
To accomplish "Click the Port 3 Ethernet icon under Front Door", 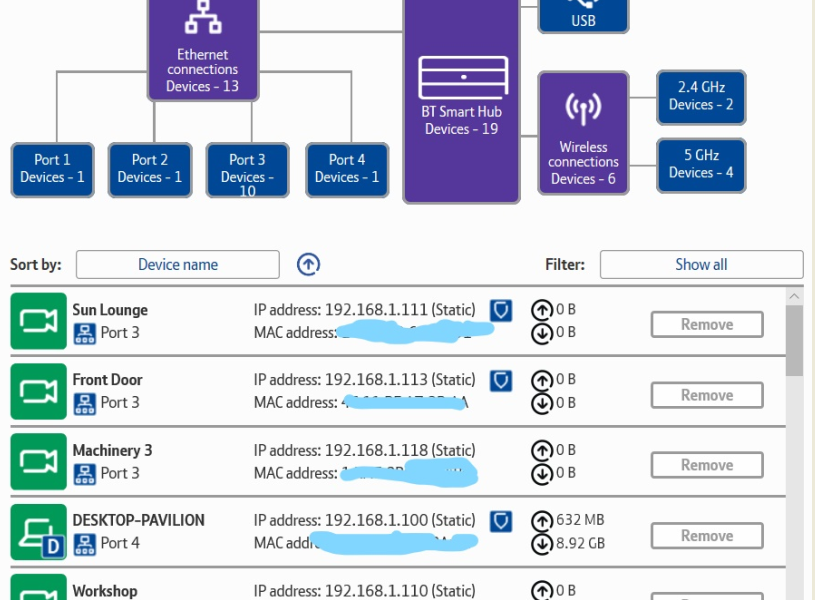I will (x=85, y=403).
